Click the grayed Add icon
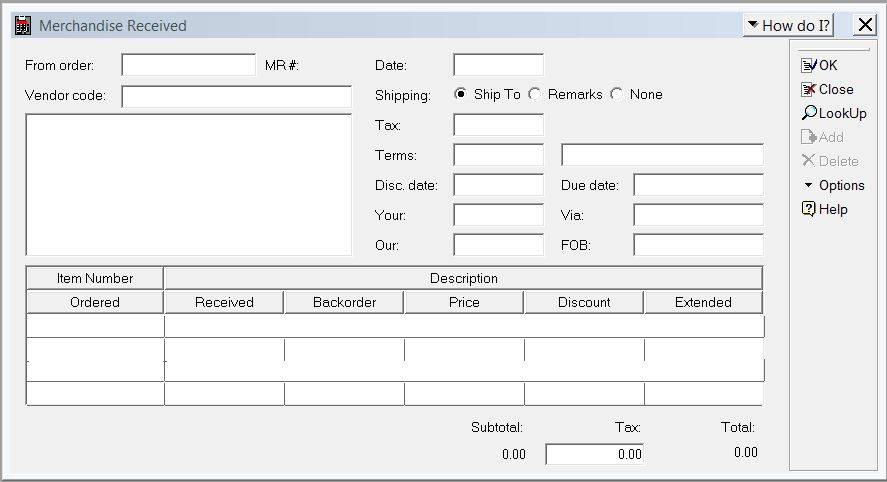887x482 pixels. pos(810,137)
